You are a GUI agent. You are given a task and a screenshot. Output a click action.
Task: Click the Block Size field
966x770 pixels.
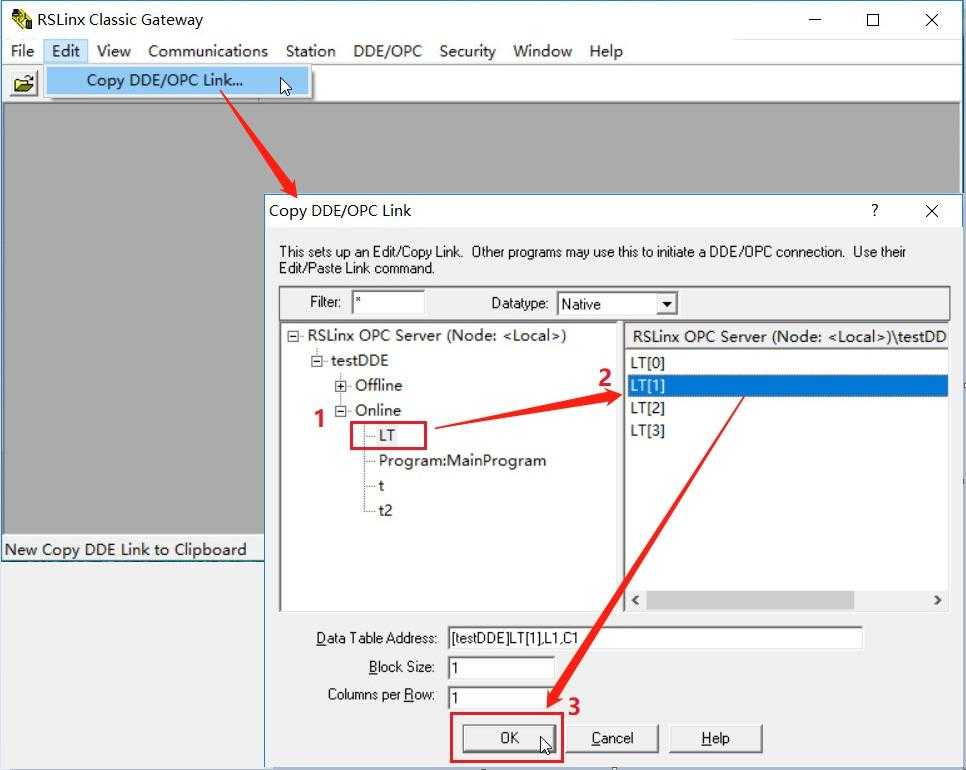501,668
